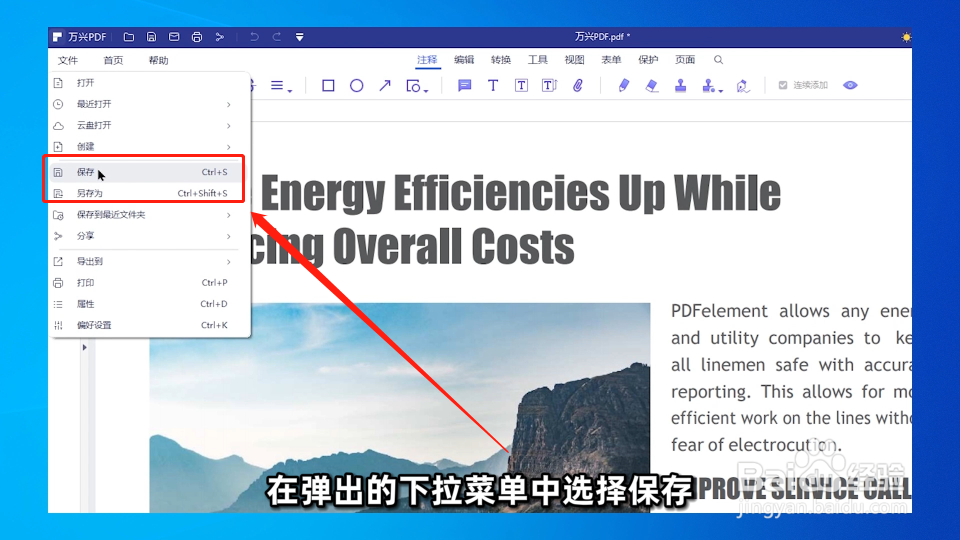Open the more shapes dropdown tool
The height and width of the screenshot is (540, 960).
pyautogui.click(x=417, y=86)
